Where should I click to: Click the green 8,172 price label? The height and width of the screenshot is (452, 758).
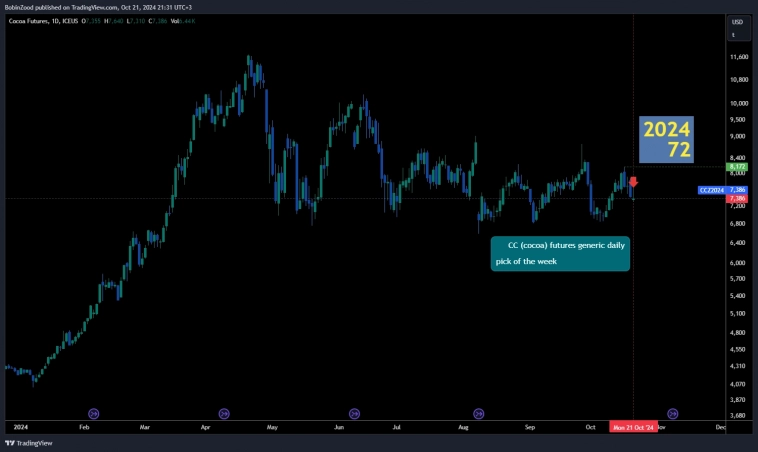pos(737,167)
